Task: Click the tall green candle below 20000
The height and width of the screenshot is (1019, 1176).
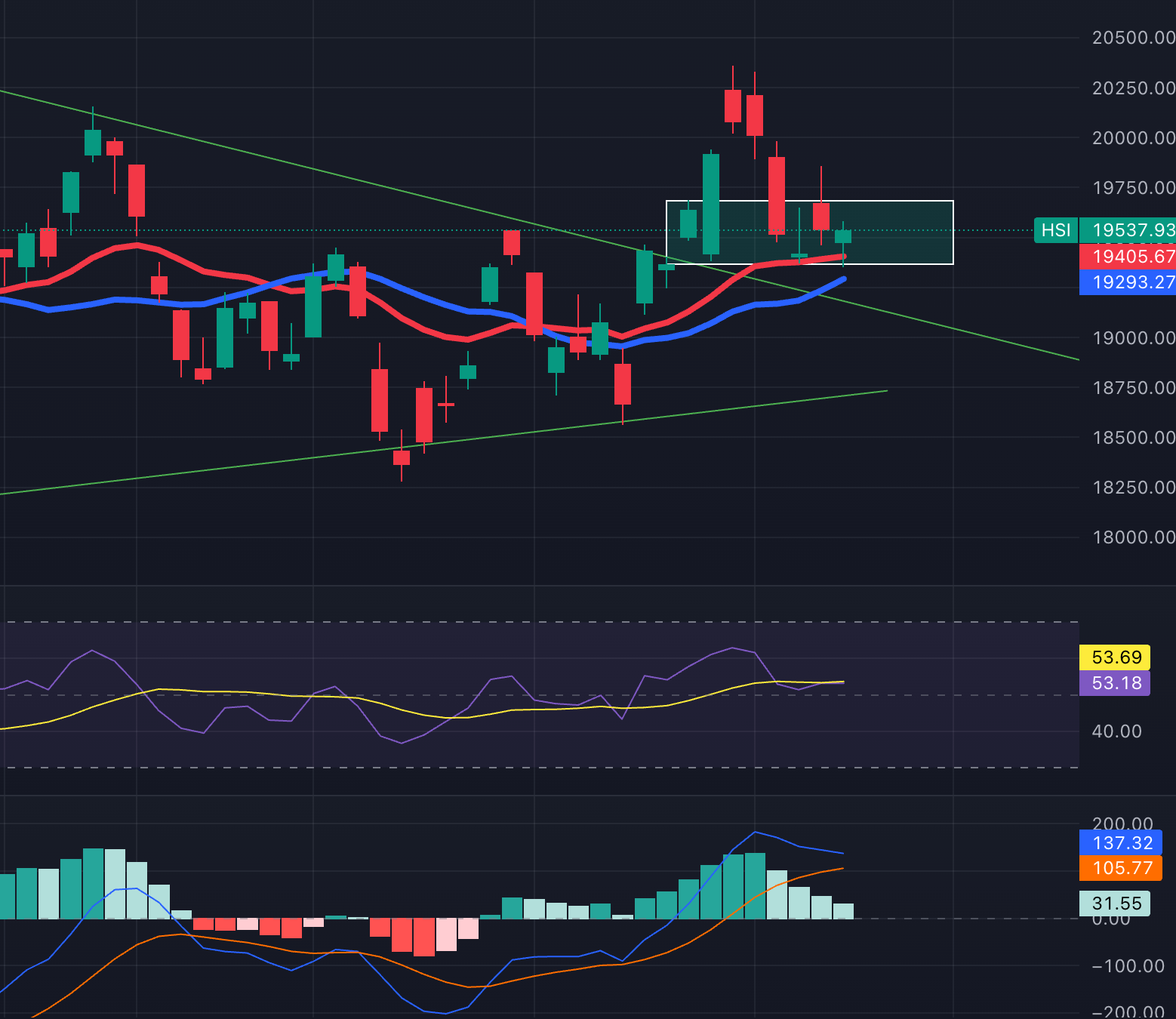Action: [711, 204]
